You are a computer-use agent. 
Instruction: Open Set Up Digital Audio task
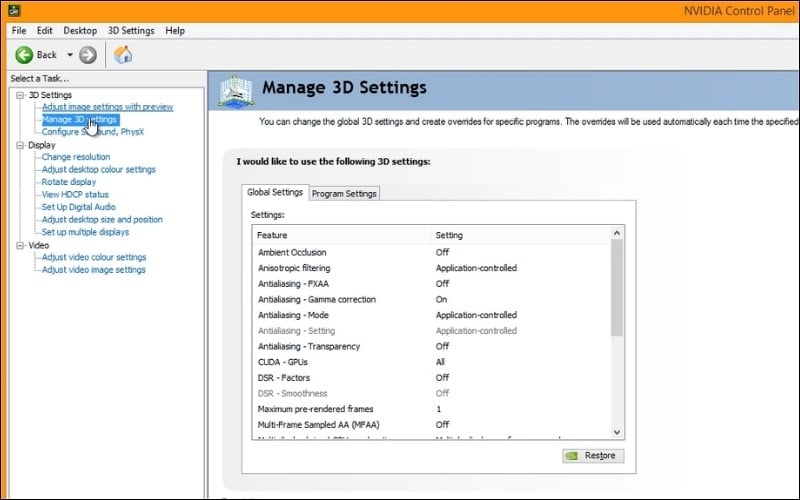[79, 207]
